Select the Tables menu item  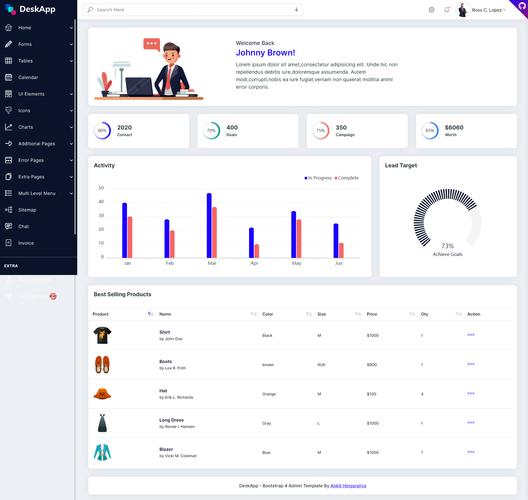point(37,61)
